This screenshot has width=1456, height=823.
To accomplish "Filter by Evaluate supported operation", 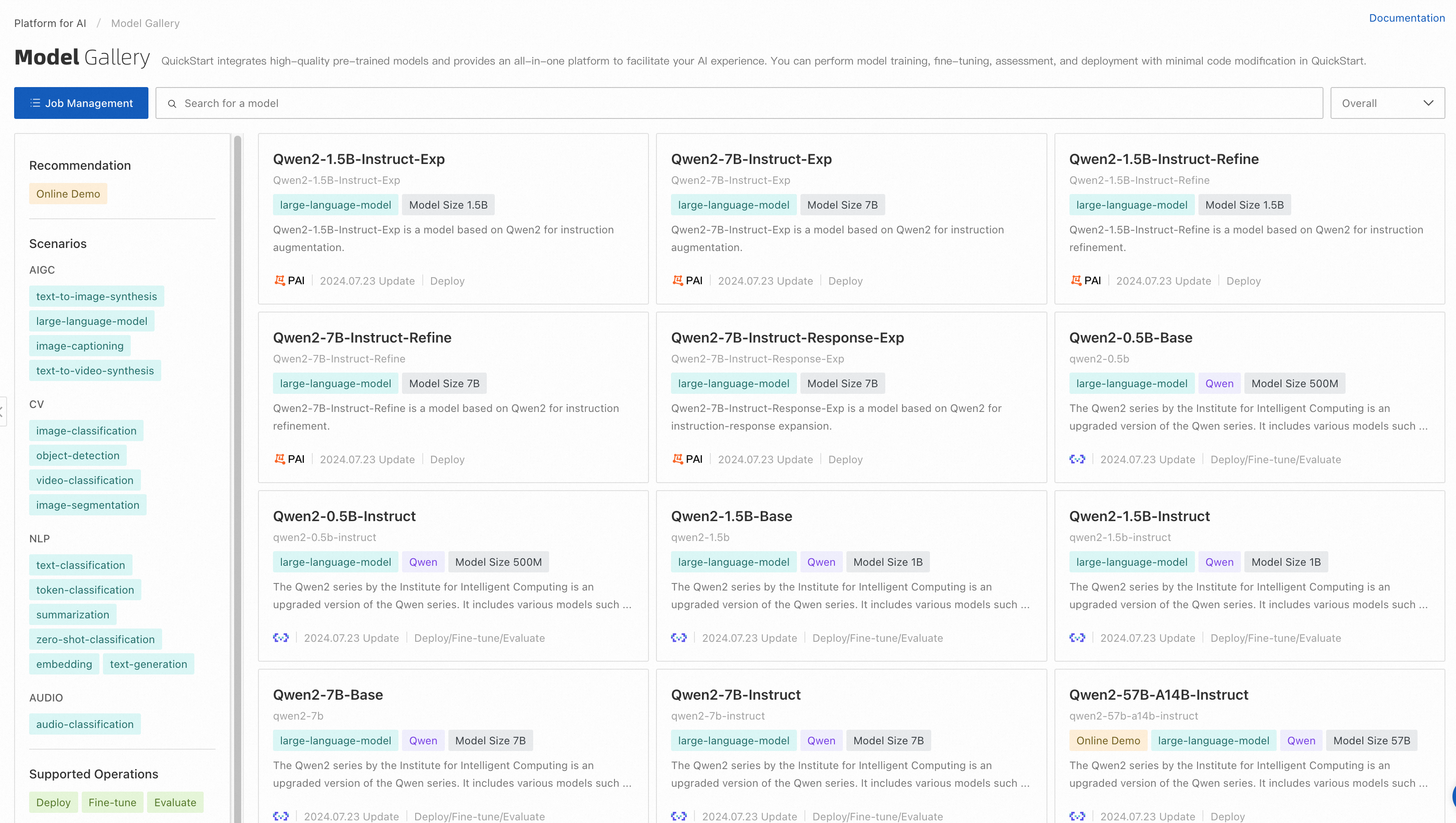I will (x=175, y=803).
